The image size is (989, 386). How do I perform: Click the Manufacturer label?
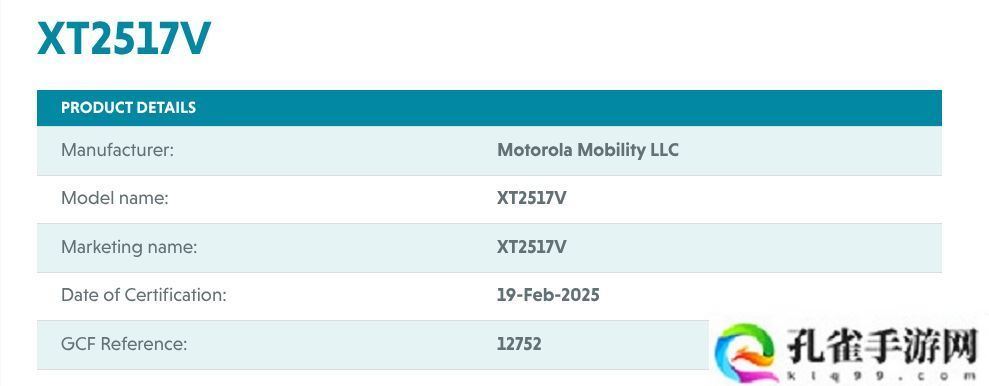(117, 150)
